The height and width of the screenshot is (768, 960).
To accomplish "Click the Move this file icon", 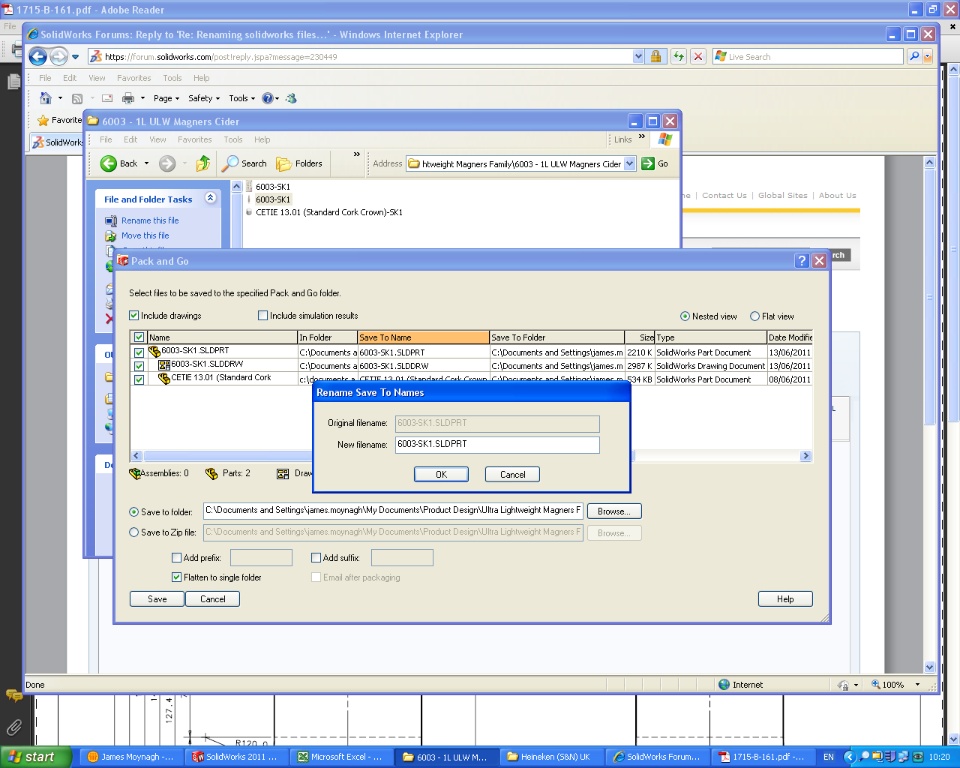I will [x=111, y=236].
